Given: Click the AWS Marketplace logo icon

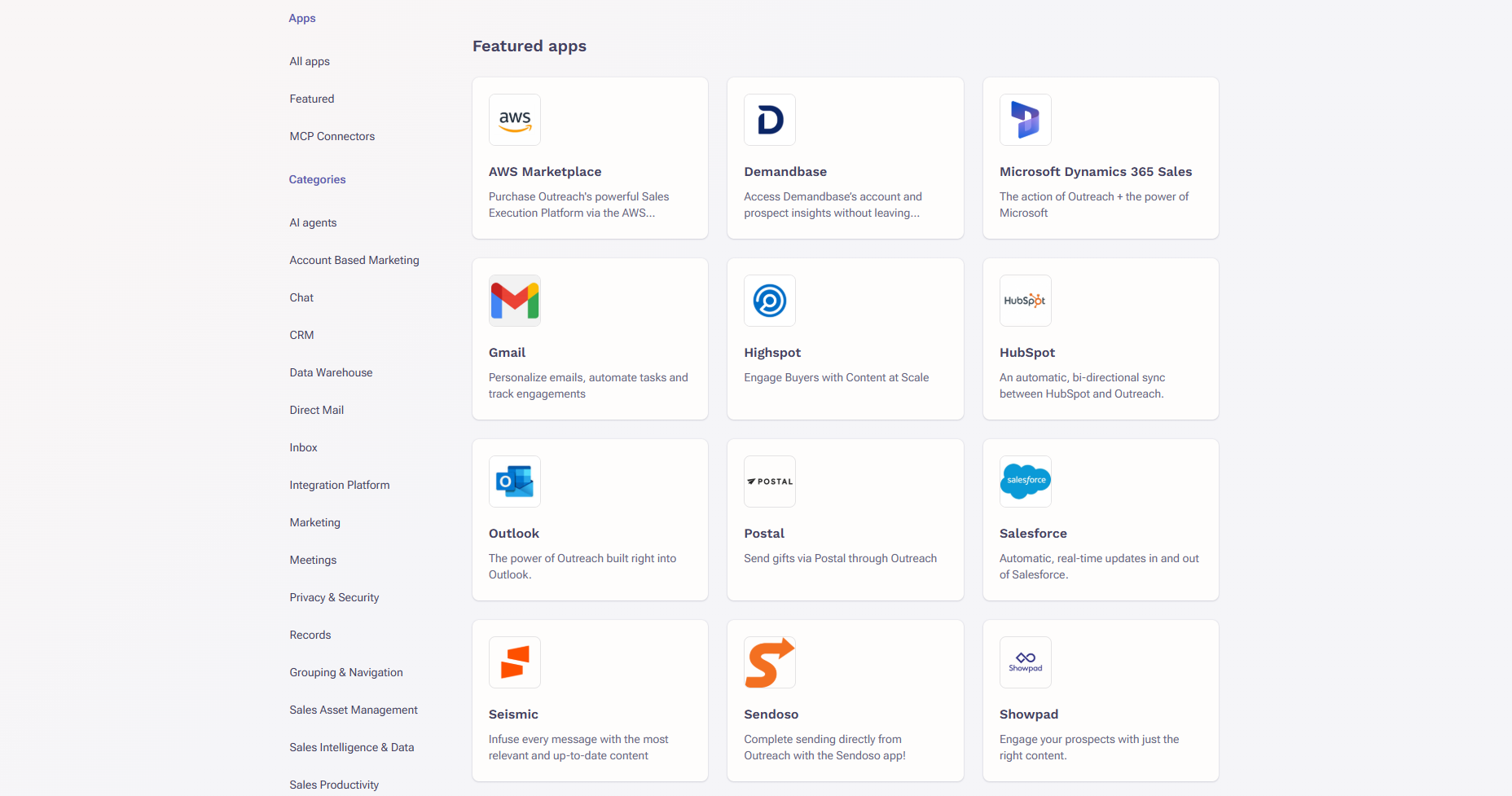Looking at the screenshot, I should pos(515,120).
